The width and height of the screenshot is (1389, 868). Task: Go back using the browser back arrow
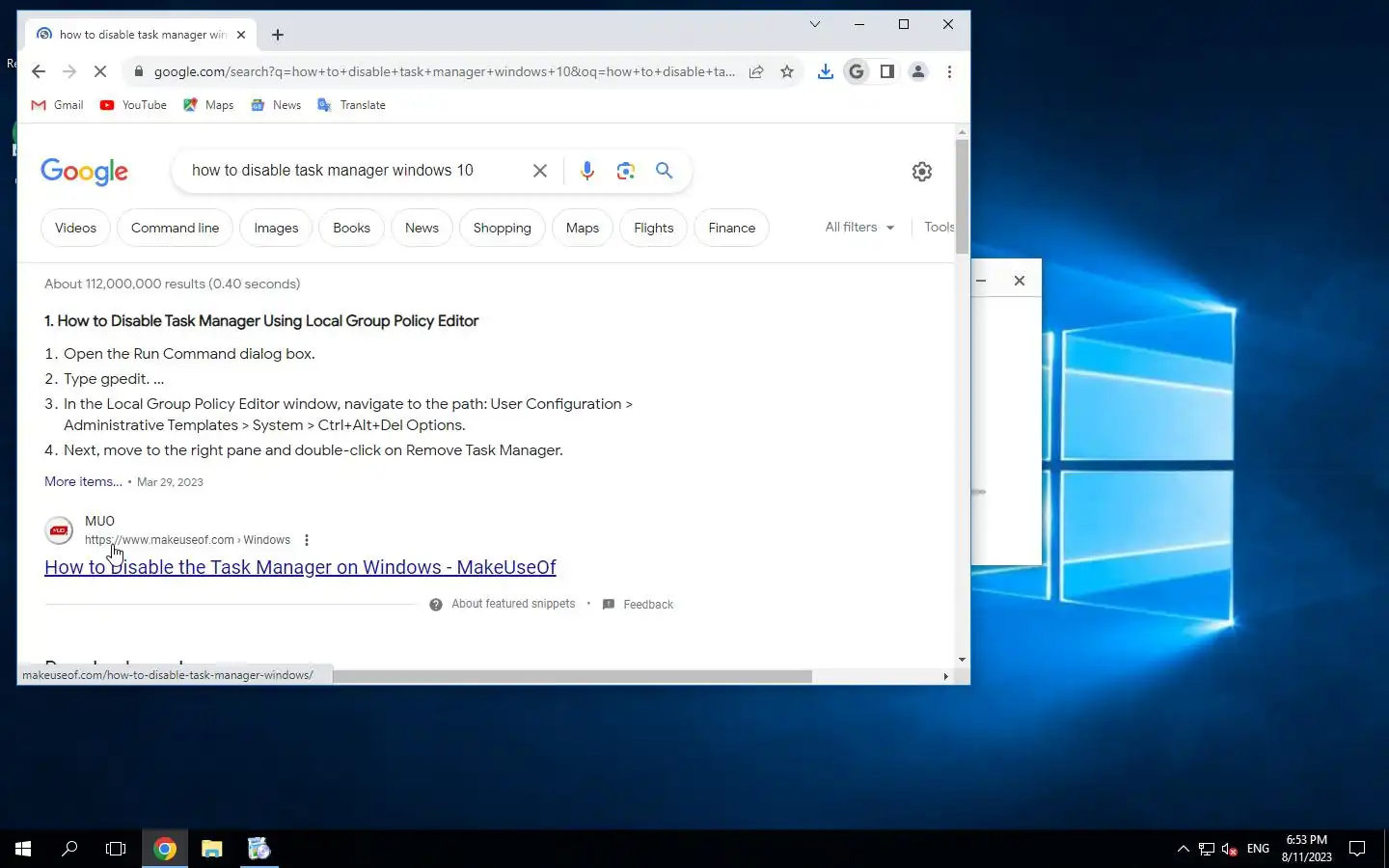click(x=39, y=71)
